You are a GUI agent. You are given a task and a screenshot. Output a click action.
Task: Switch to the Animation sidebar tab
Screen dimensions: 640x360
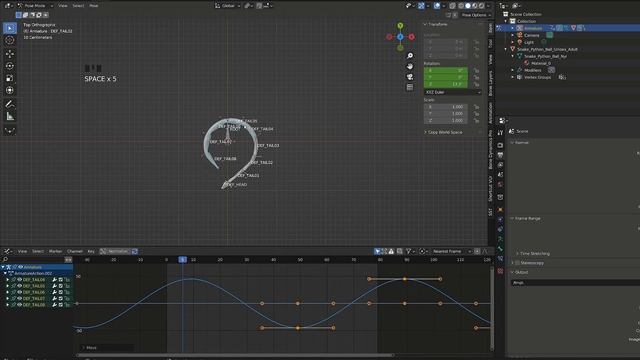coord(491,113)
